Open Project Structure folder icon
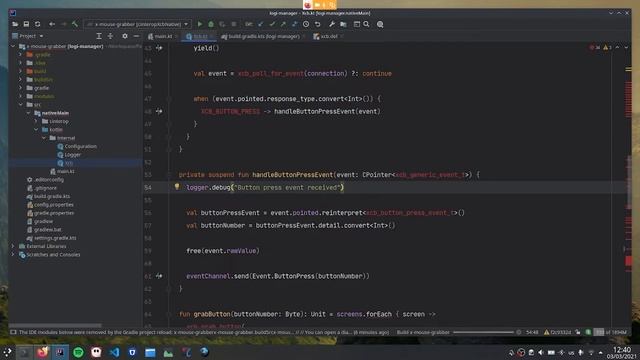640x360 pixels. pyautogui.click(x=343, y=24)
